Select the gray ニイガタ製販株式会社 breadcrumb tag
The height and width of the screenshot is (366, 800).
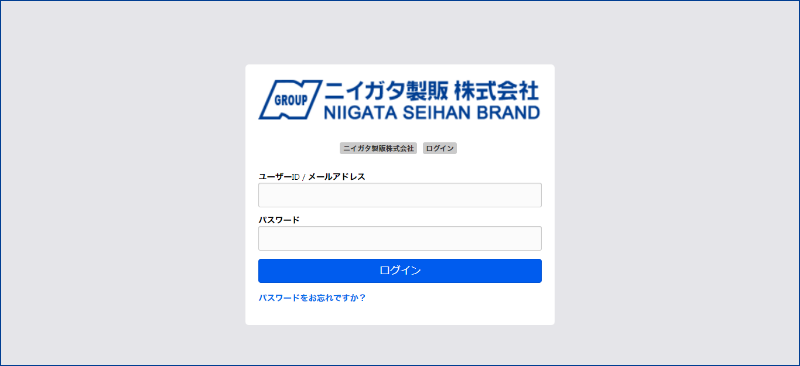(x=378, y=148)
